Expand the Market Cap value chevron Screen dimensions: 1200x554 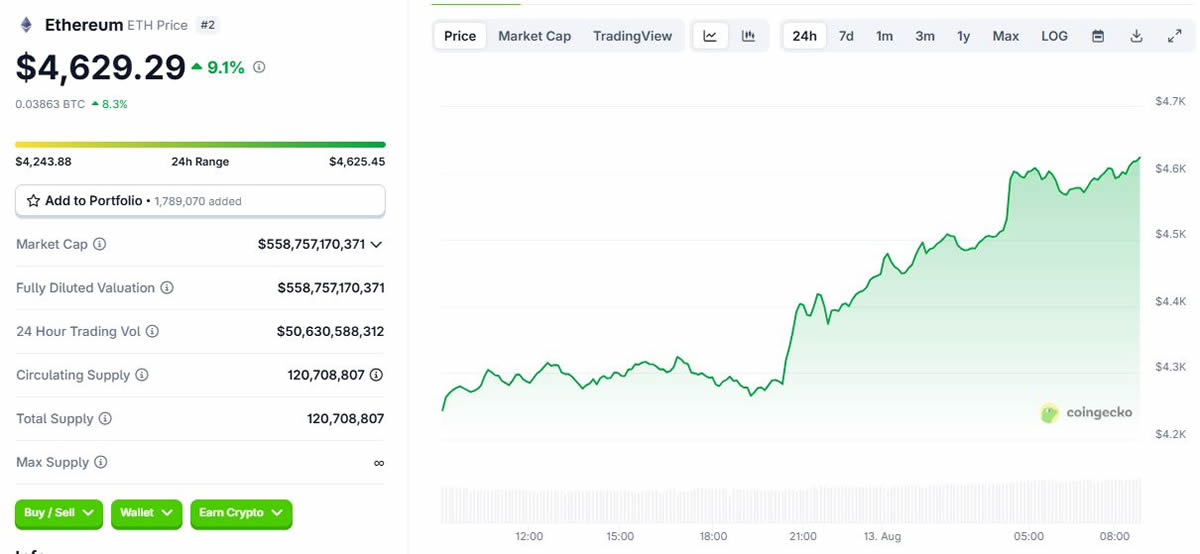tap(377, 244)
